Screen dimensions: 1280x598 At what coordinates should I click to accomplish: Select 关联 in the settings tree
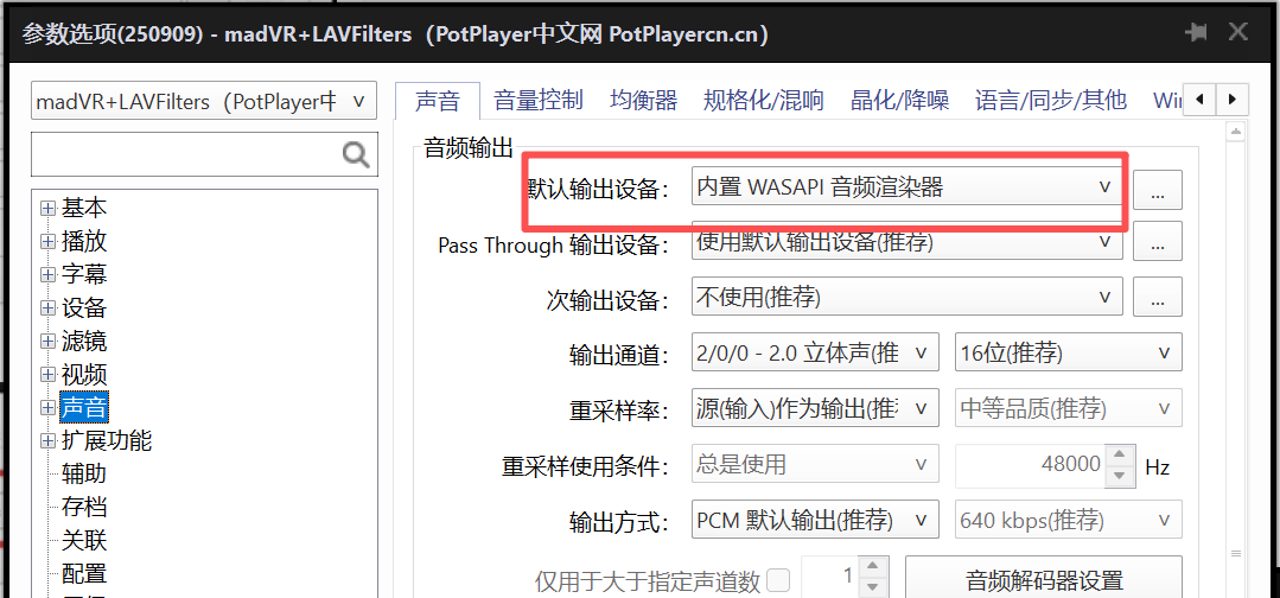click(x=84, y=540)
